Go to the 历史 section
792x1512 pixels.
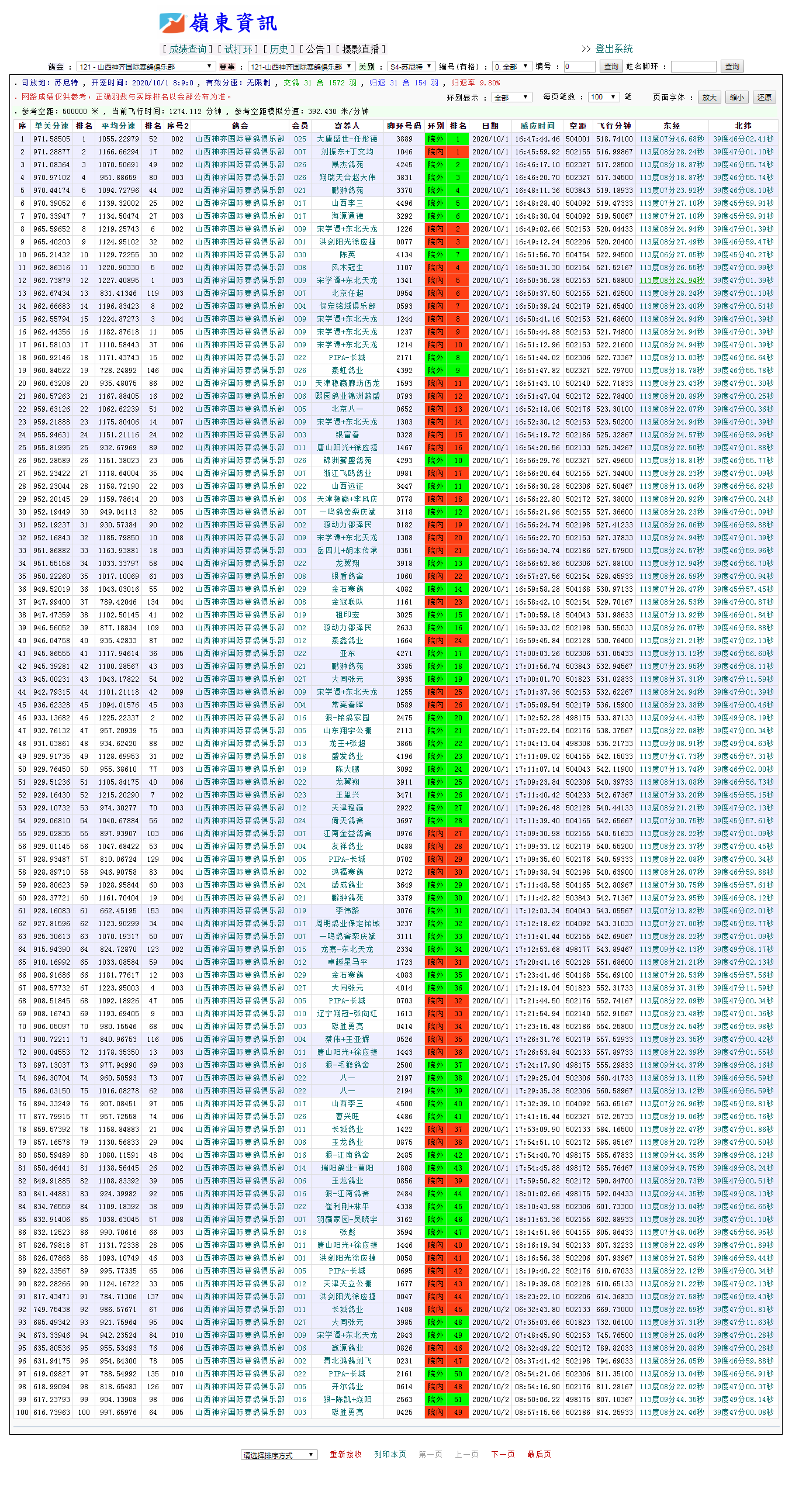279,49
